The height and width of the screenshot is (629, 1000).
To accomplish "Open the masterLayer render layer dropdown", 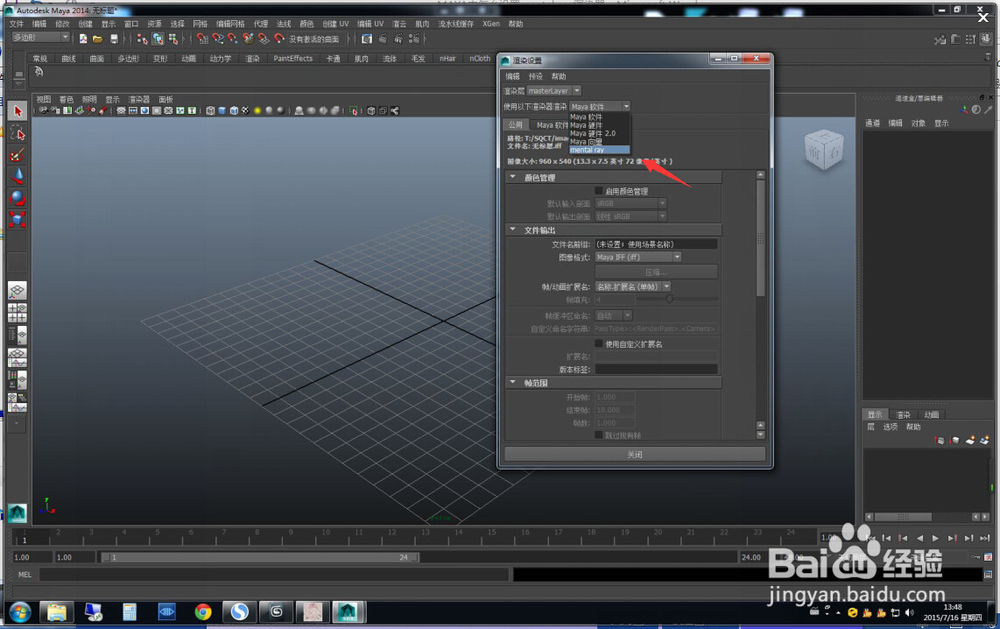I will pos(554,91).
